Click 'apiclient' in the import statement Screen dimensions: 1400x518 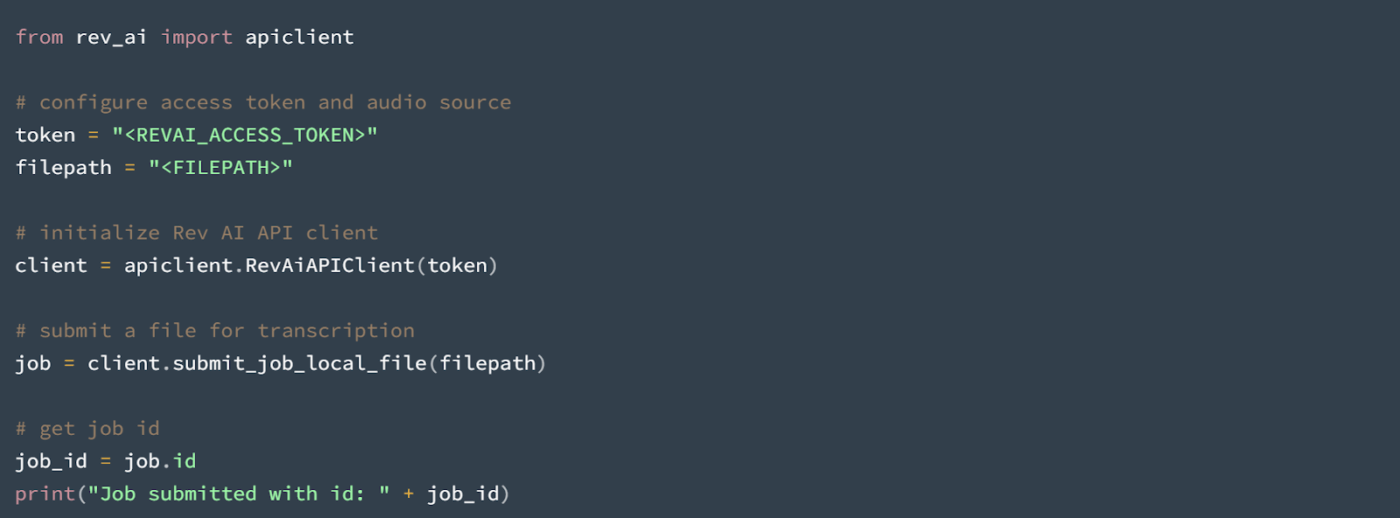click(300, 38)
